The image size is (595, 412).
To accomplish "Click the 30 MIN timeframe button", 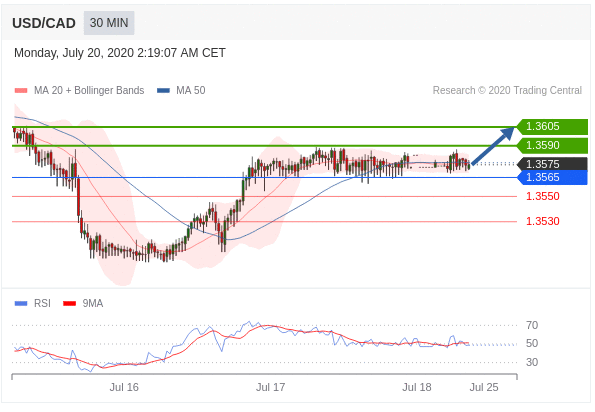I will click(109, 23).
